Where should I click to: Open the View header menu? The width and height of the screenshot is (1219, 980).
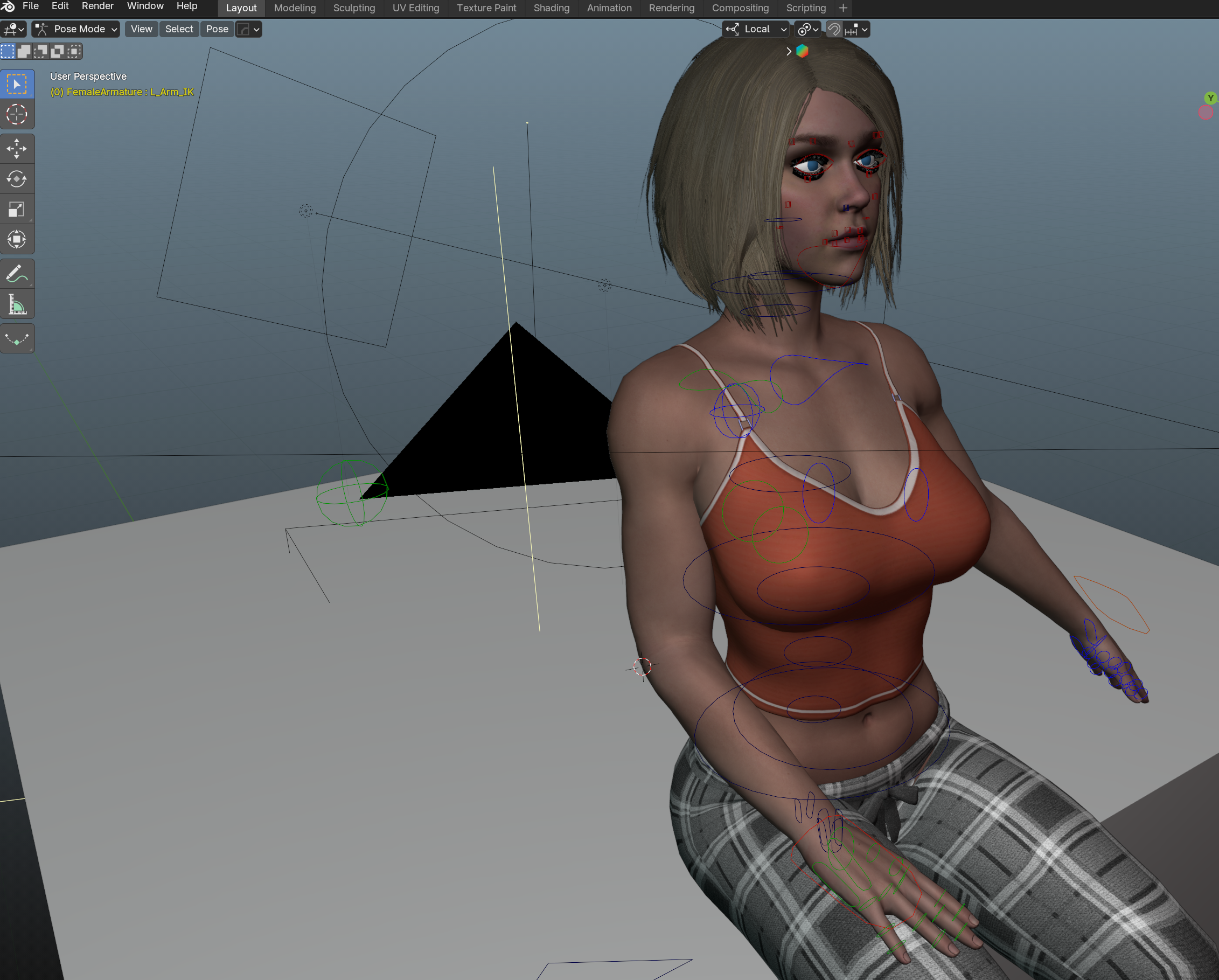(x=141, y=29)
